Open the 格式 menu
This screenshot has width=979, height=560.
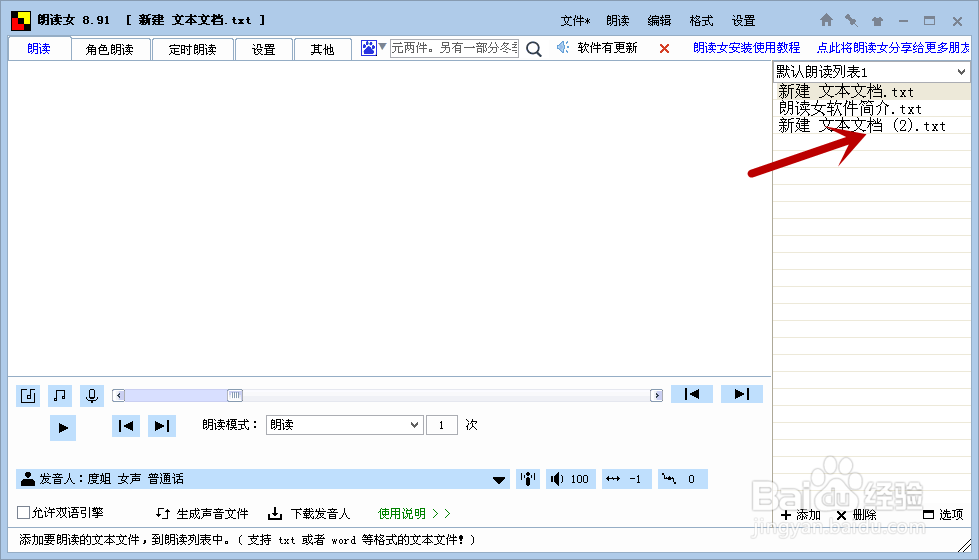701,21
